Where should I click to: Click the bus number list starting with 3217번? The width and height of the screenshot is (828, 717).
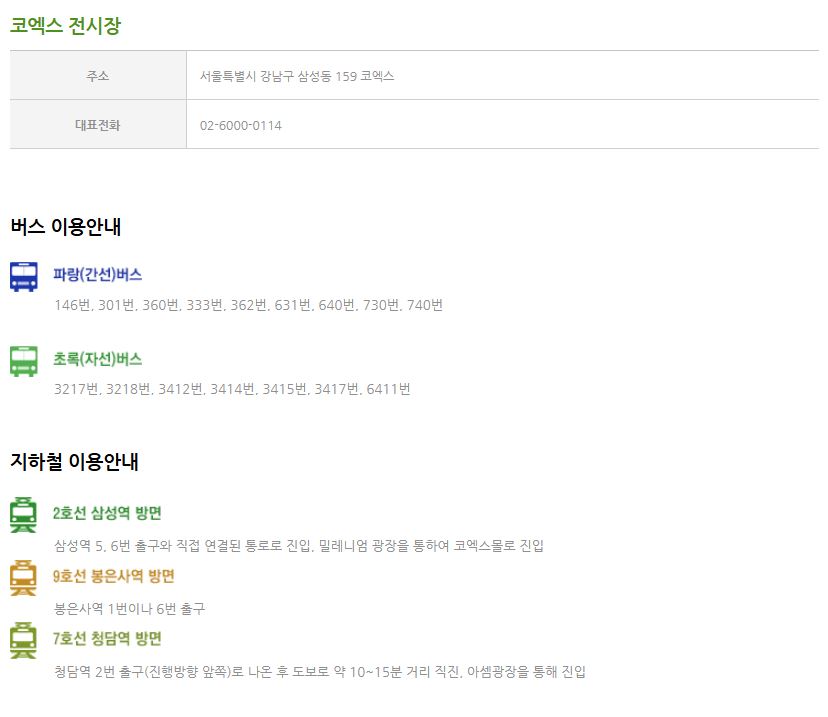tap(232, 389)
